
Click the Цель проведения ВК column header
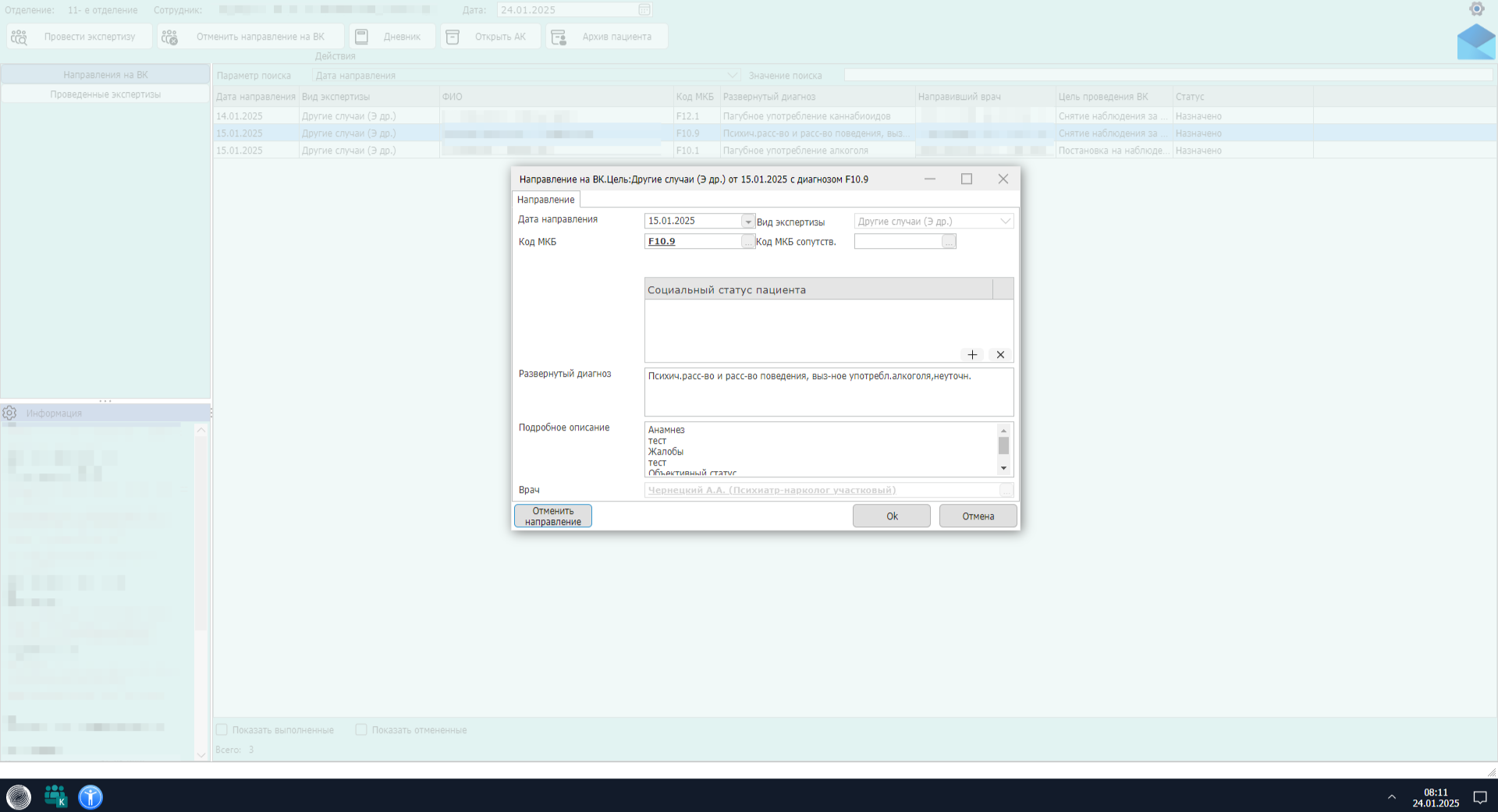[1114, 97]
